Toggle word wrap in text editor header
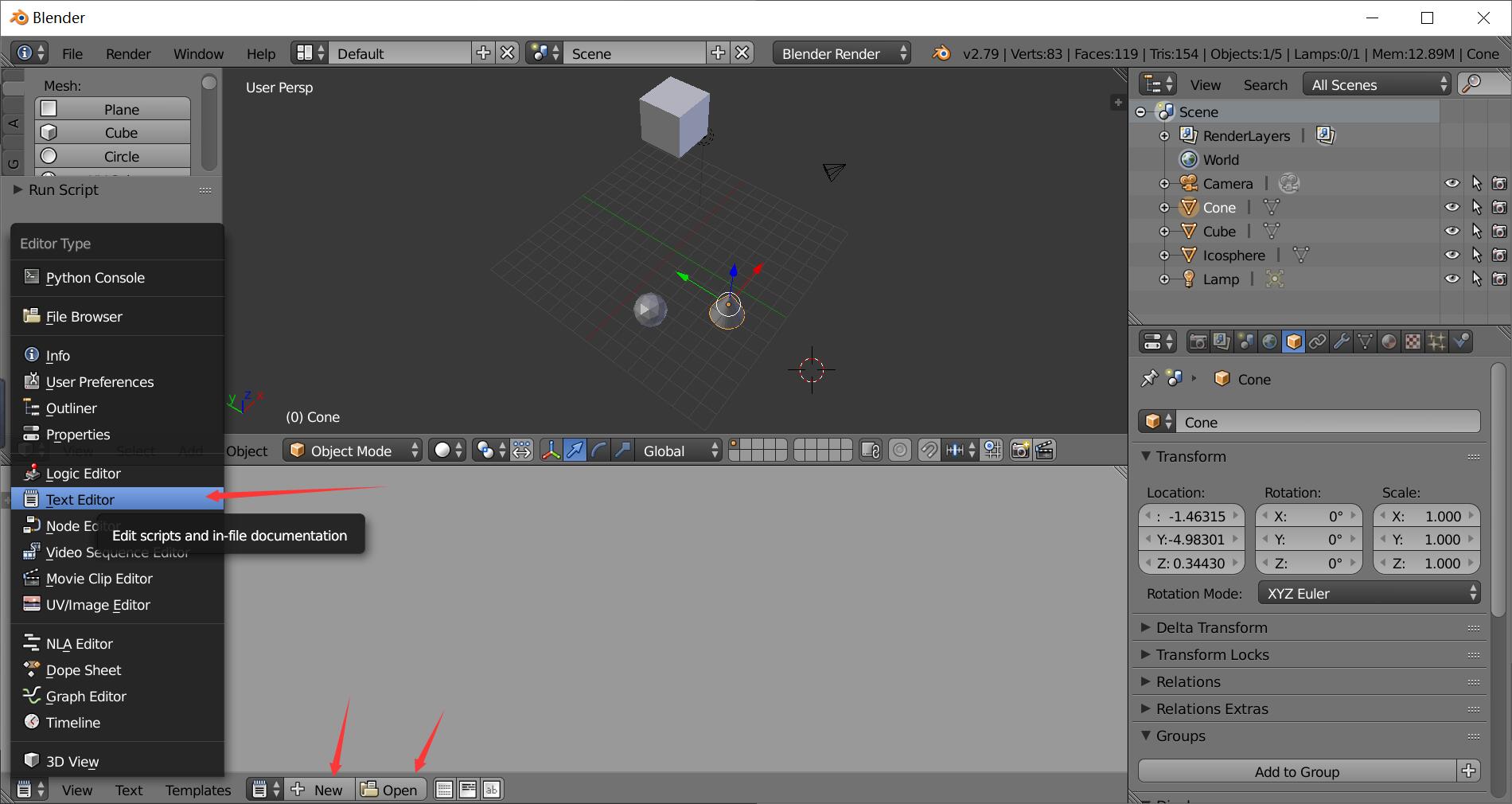This screenshot has height=804, width=1512. pyautogui.click(x=468, y=790)
